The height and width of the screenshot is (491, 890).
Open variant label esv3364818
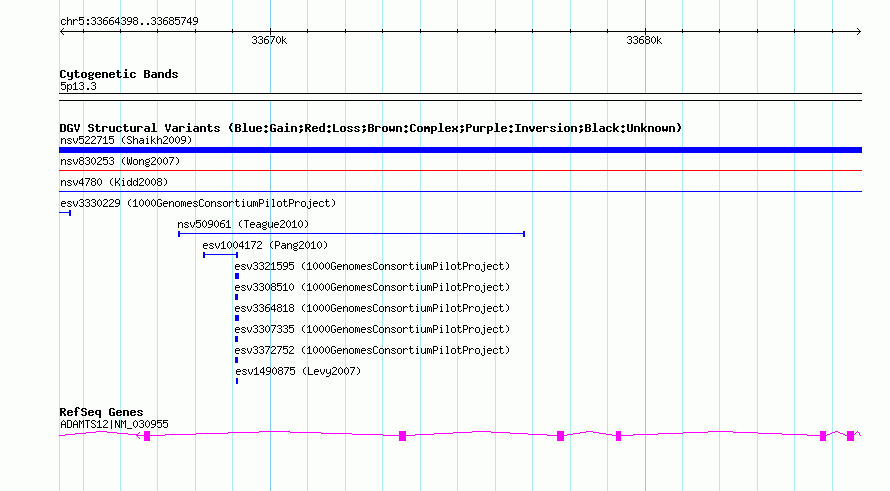[x=372, y=308]
